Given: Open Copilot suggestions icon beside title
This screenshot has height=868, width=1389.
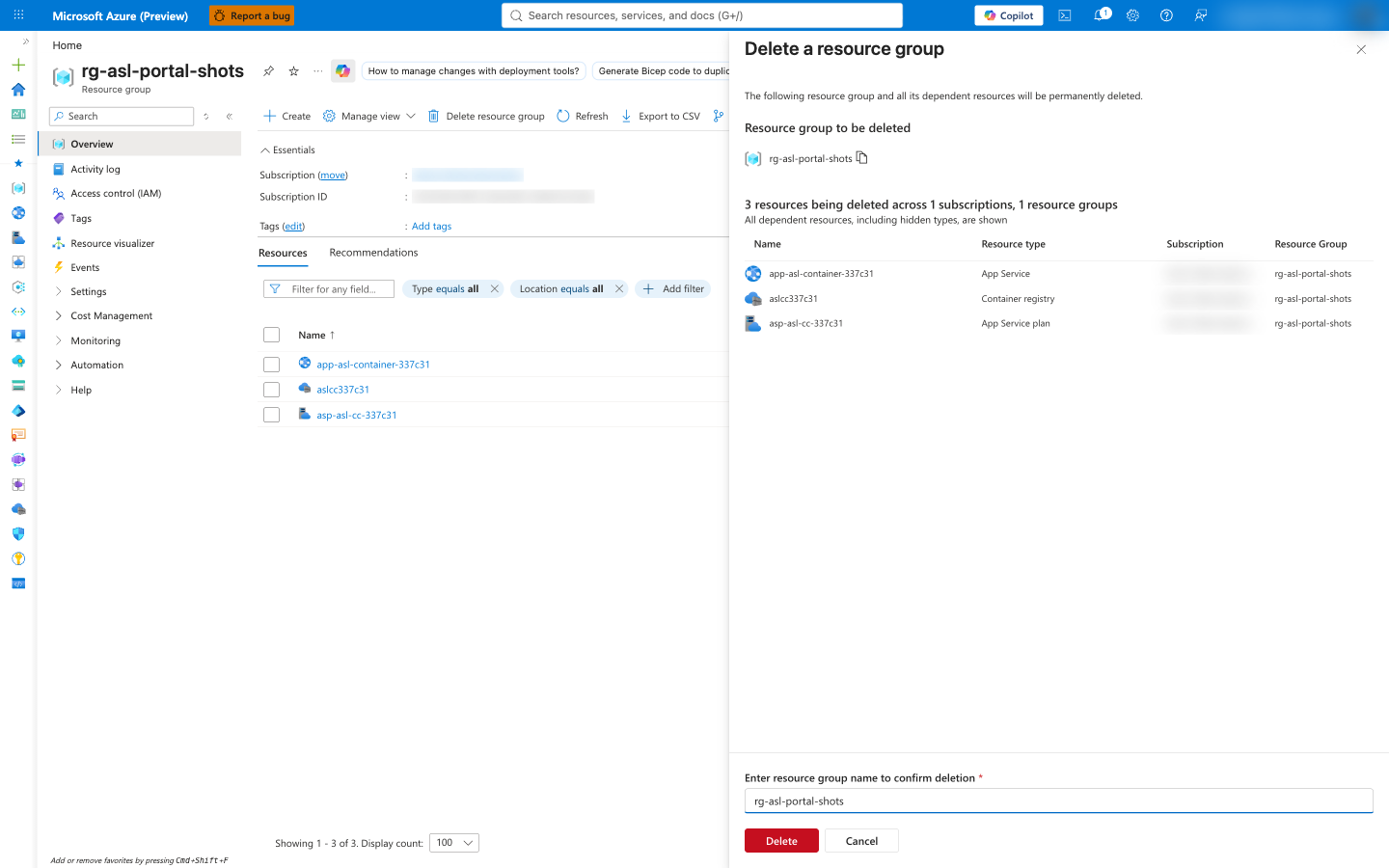Looking at the screenshot, I should click(342, 71).
